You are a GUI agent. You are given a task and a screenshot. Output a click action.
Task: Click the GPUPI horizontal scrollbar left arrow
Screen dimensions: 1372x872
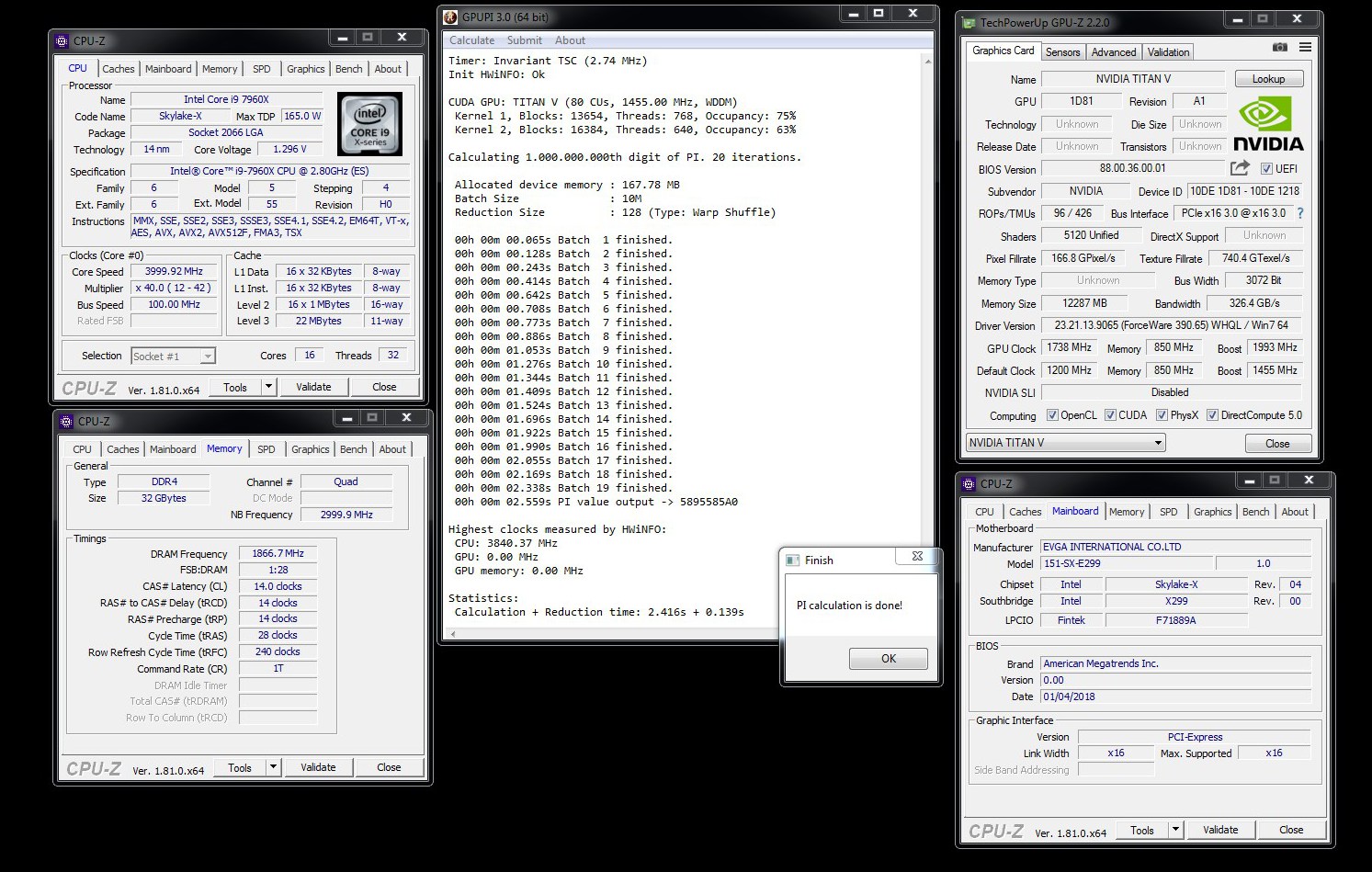tap(453, 633)
